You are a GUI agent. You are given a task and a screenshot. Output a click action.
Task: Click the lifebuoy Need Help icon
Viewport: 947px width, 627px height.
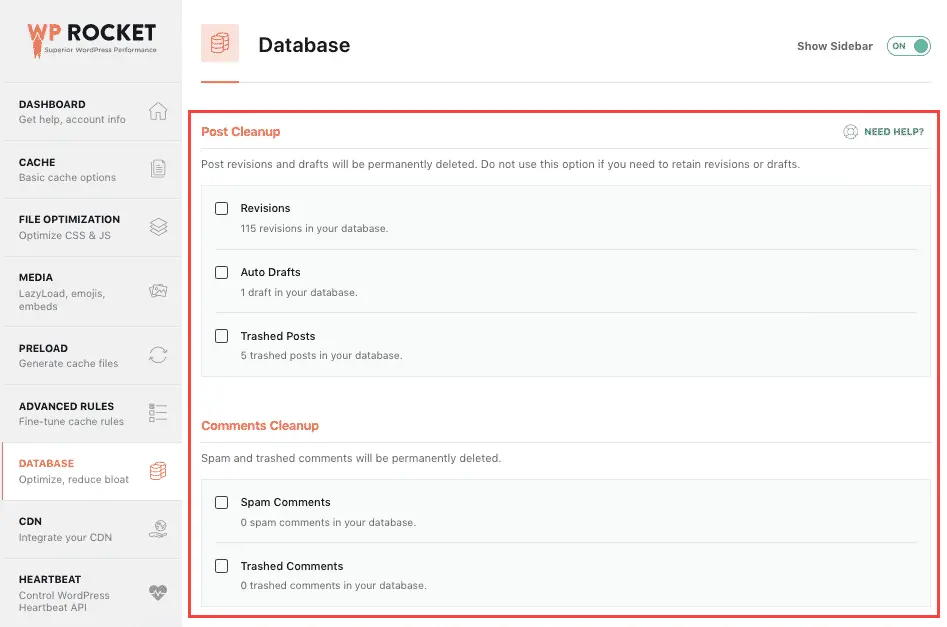pos(850,132)
